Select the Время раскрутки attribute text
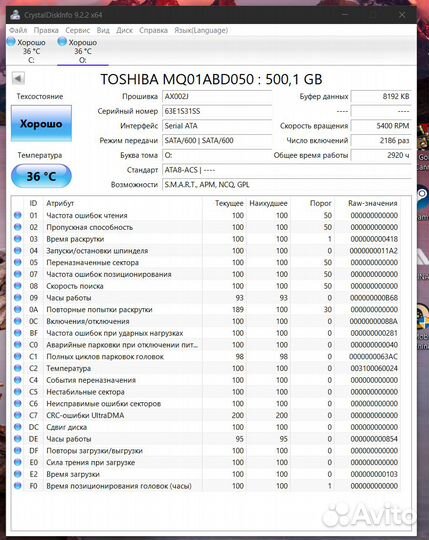Viewport: 429px width, 540px height. (x=75, y=239)
